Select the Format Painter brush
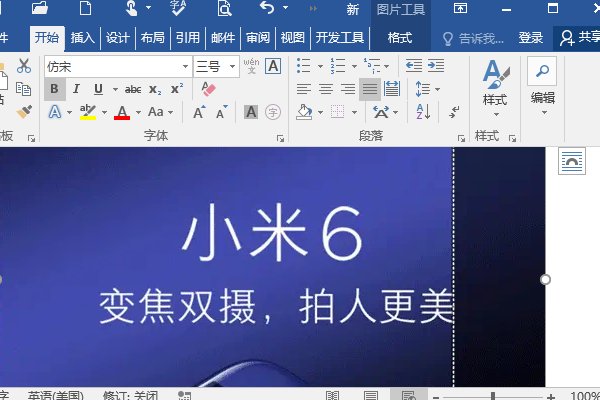Viewport: 600px width, 400px height. [24, 112]
